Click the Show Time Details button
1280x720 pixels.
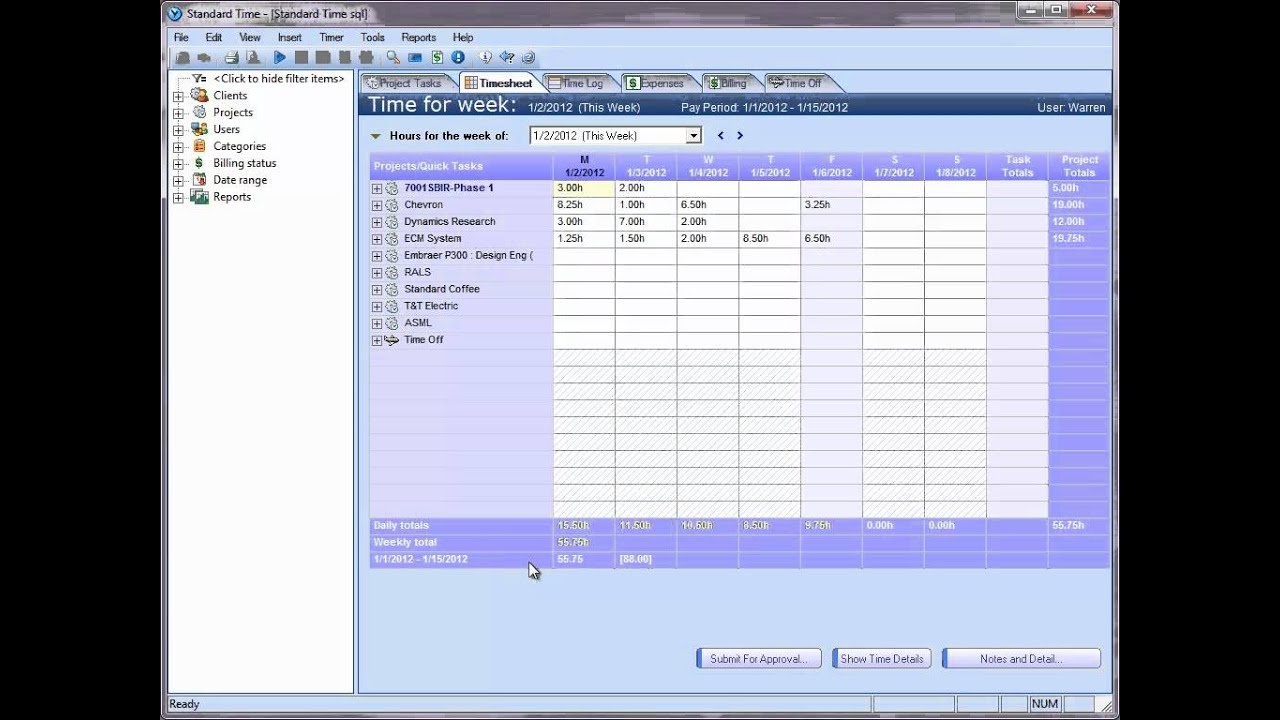(x=882, y=659)
